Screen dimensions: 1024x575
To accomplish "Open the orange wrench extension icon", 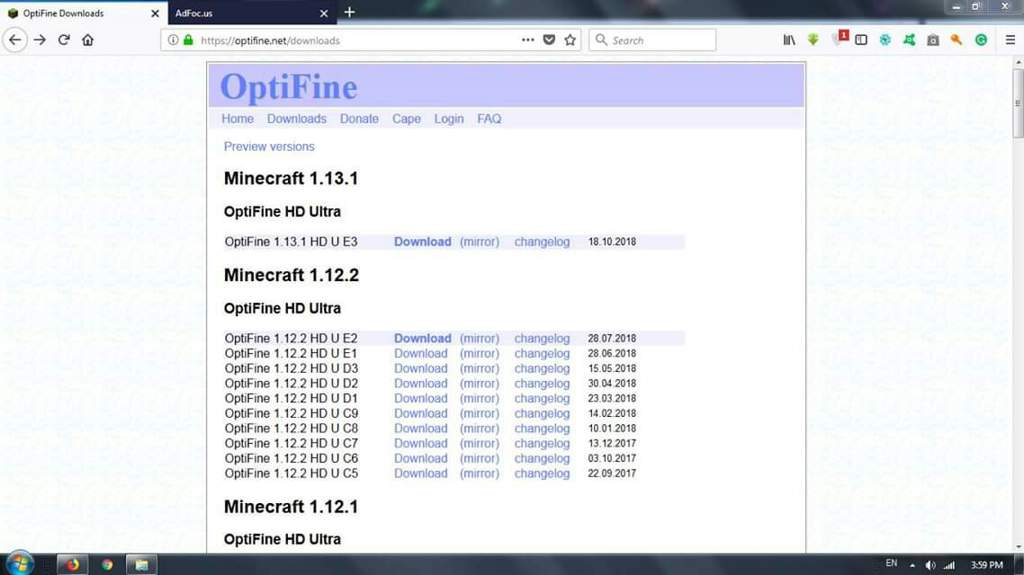I will (957, 40).
